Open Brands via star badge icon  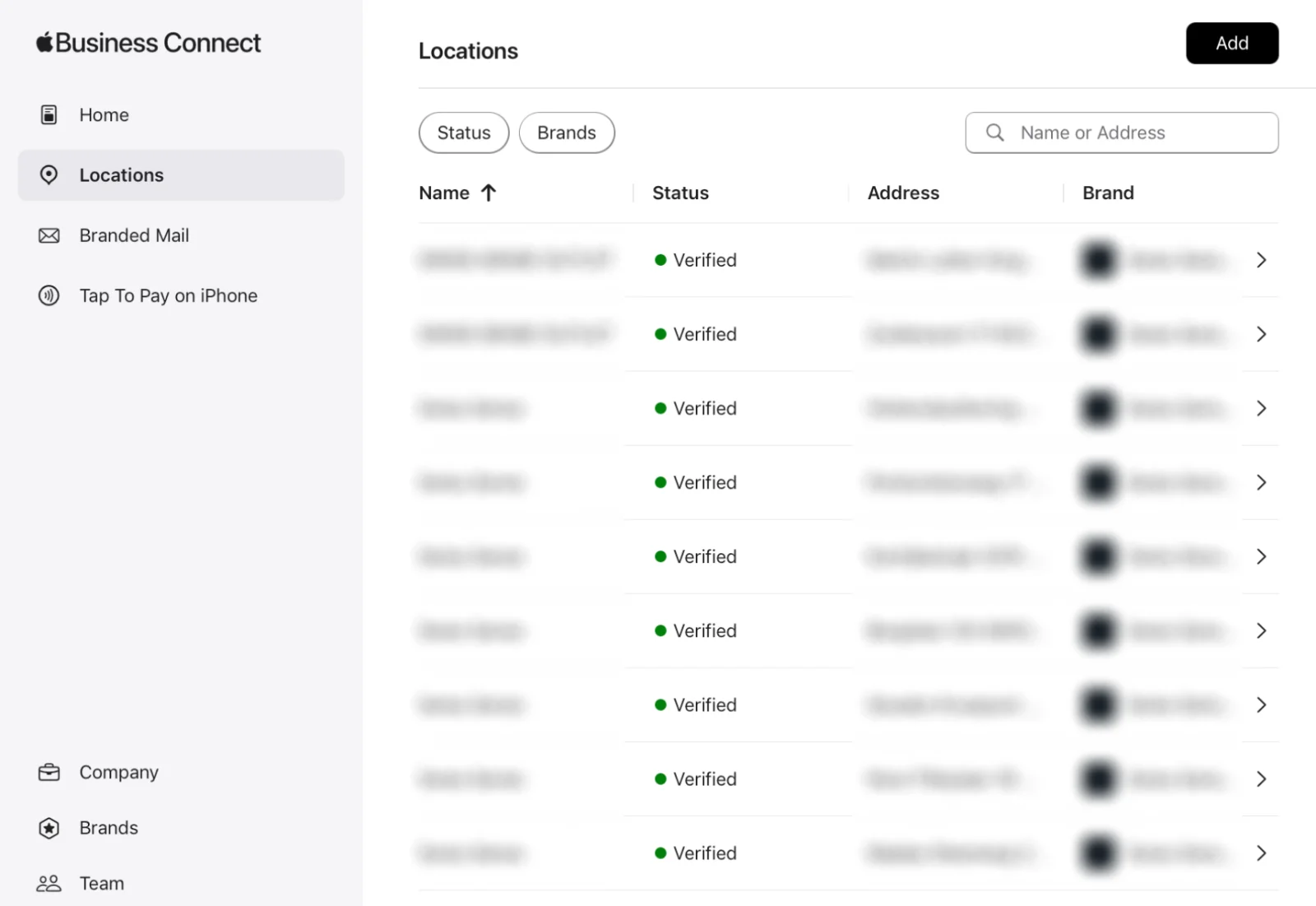(49, 828)
